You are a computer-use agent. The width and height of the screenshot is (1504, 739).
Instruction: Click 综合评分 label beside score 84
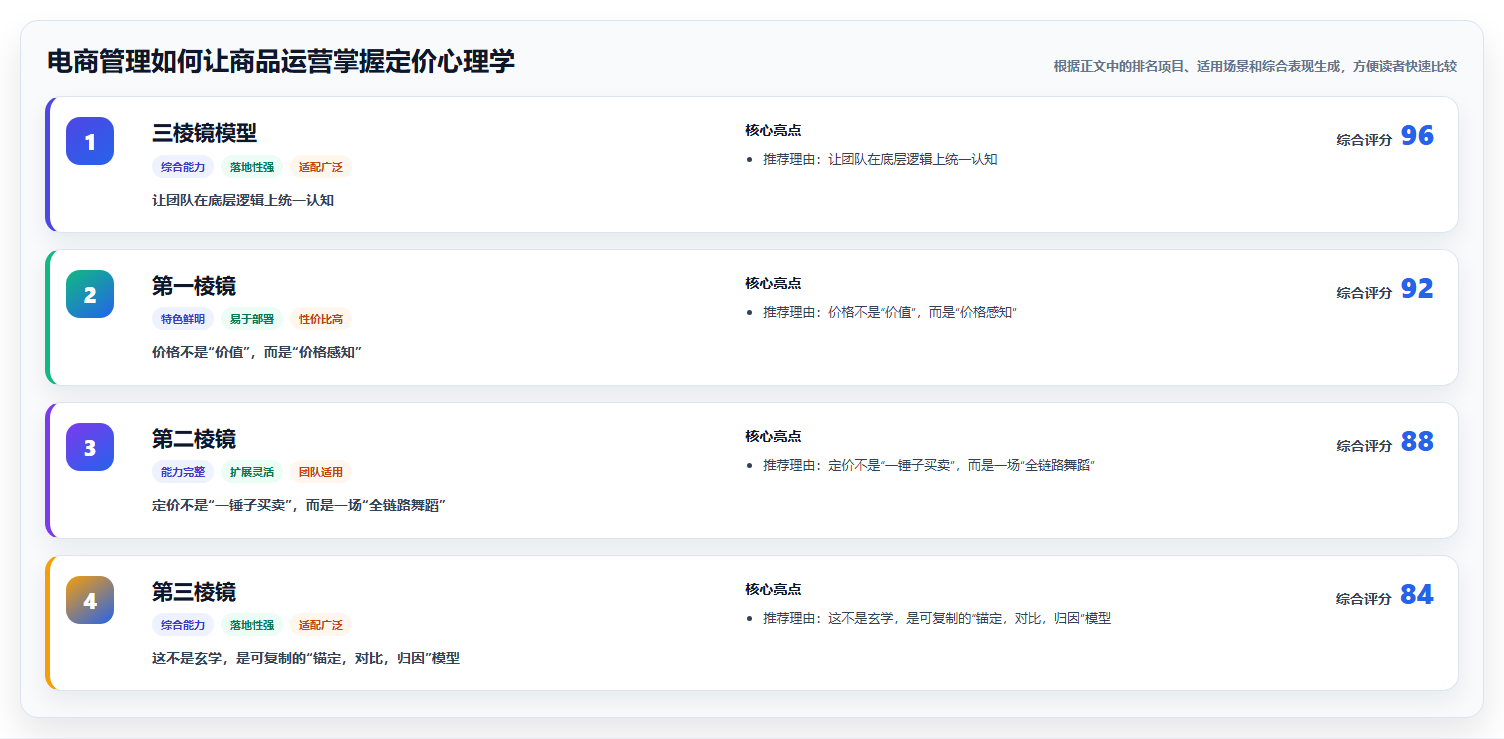click(x=1364, y=599)
